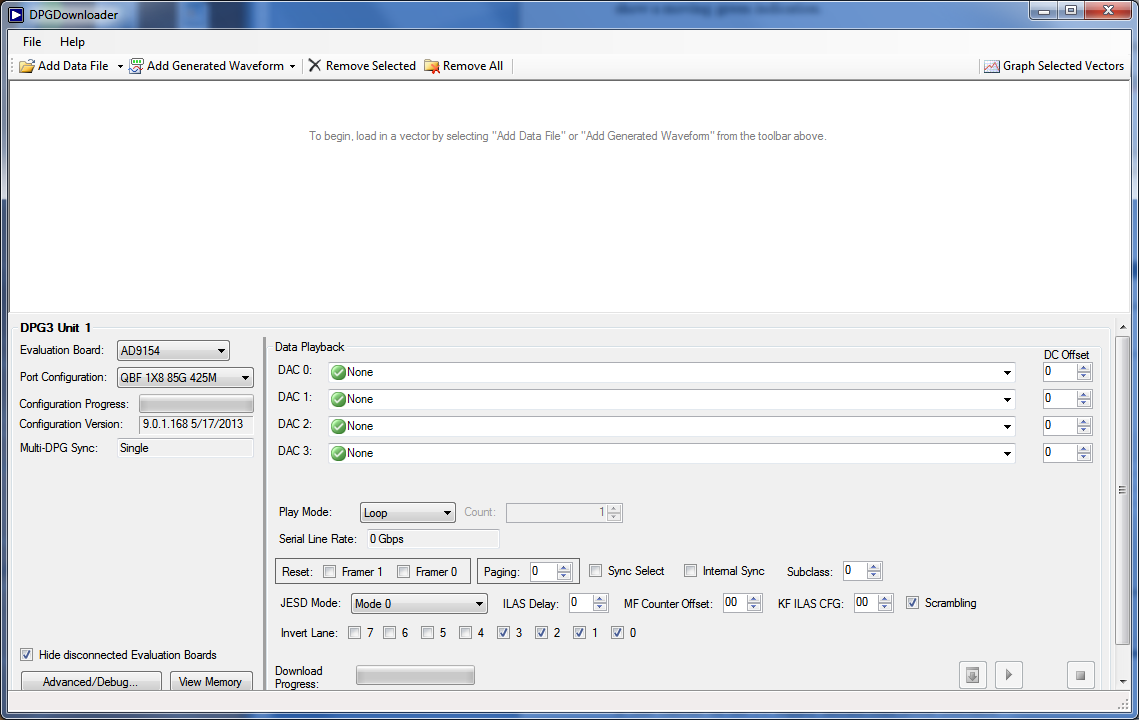Click the Configuration Progress bar
The image size is (1139, 720).
tap(196, 404)
